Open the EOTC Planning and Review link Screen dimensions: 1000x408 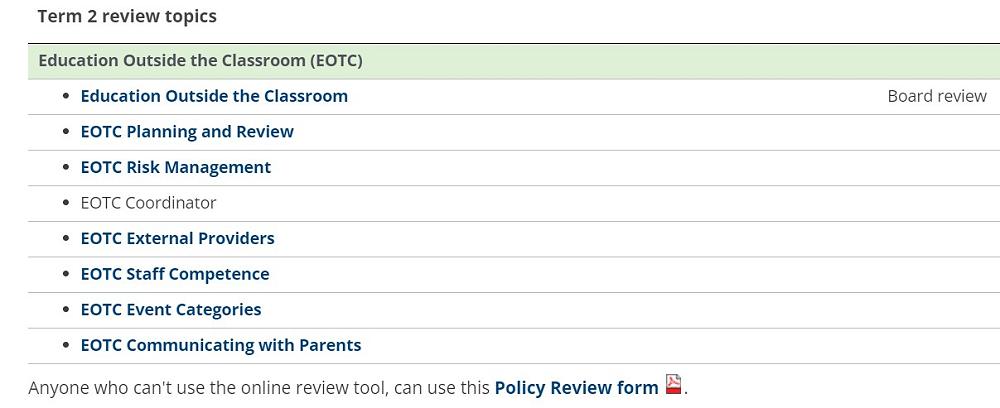[x=187, y=132]
